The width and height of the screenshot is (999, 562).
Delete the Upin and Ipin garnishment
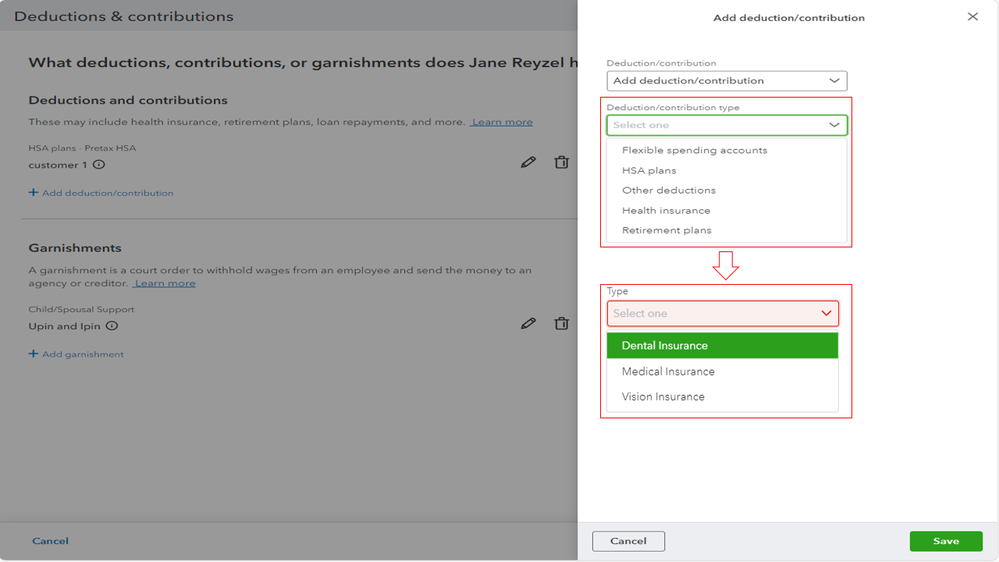click(562, 323)
